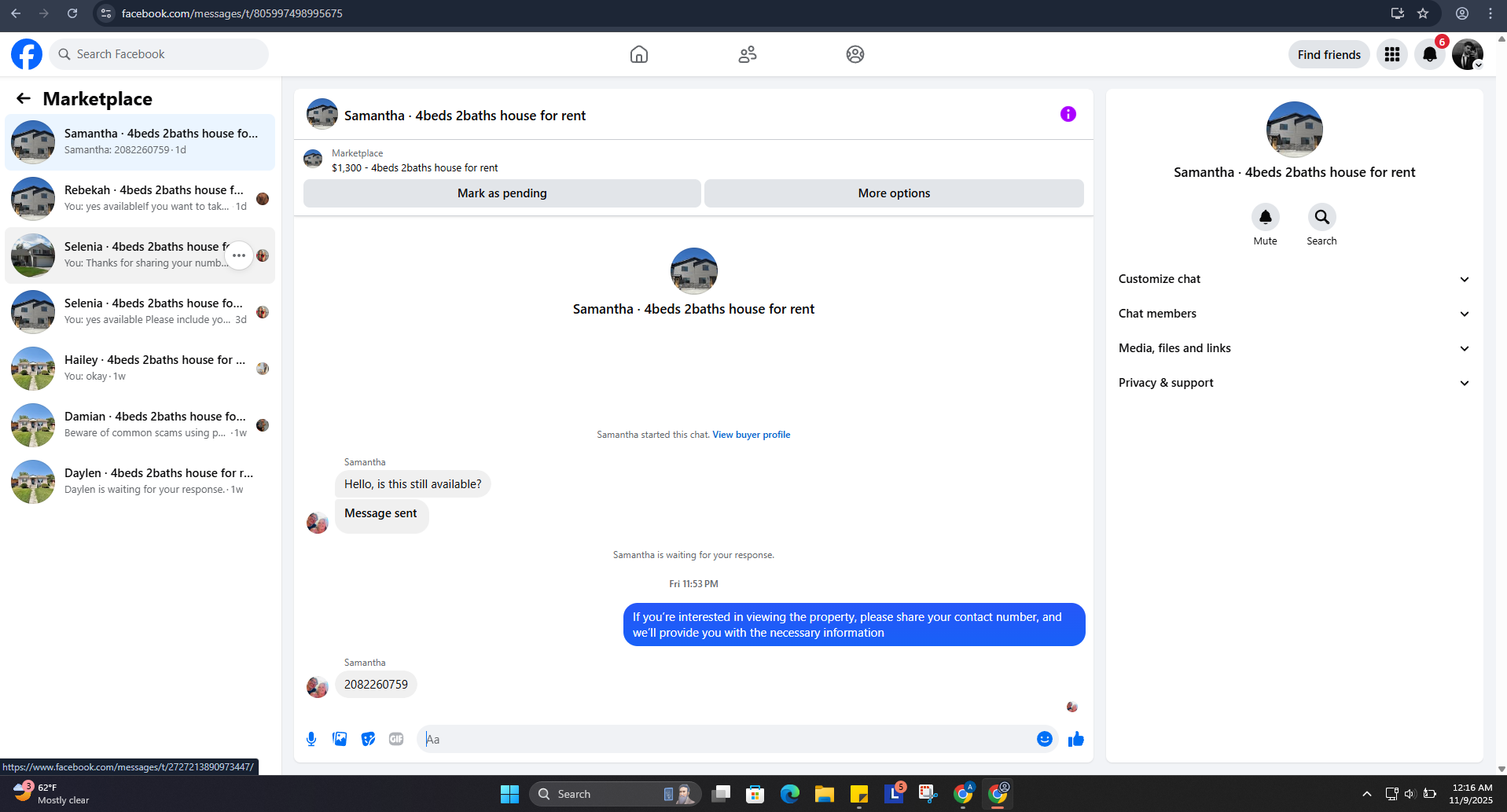Choose a GIF icon
The image size is (1507, 812).
(x=396, y=739)
